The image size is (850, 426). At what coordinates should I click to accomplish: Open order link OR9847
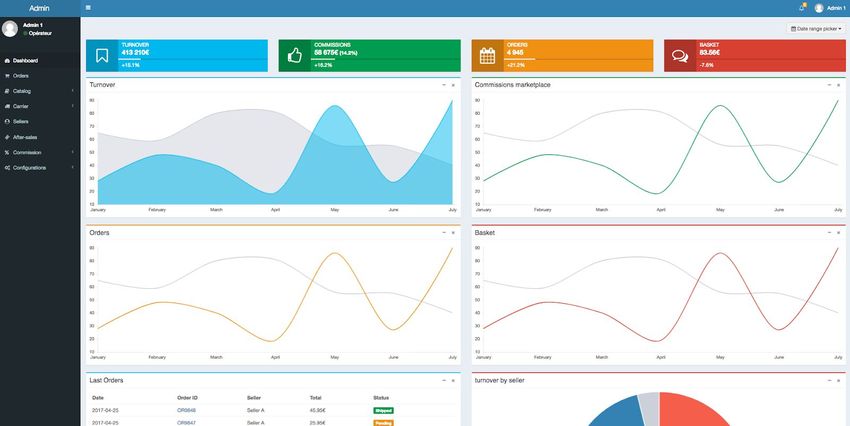coord(186,423)
